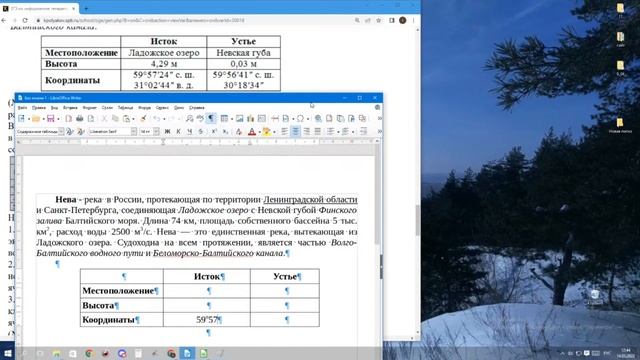Click the New document icon in Writer
640x360 pixels.
coord(21,118)
